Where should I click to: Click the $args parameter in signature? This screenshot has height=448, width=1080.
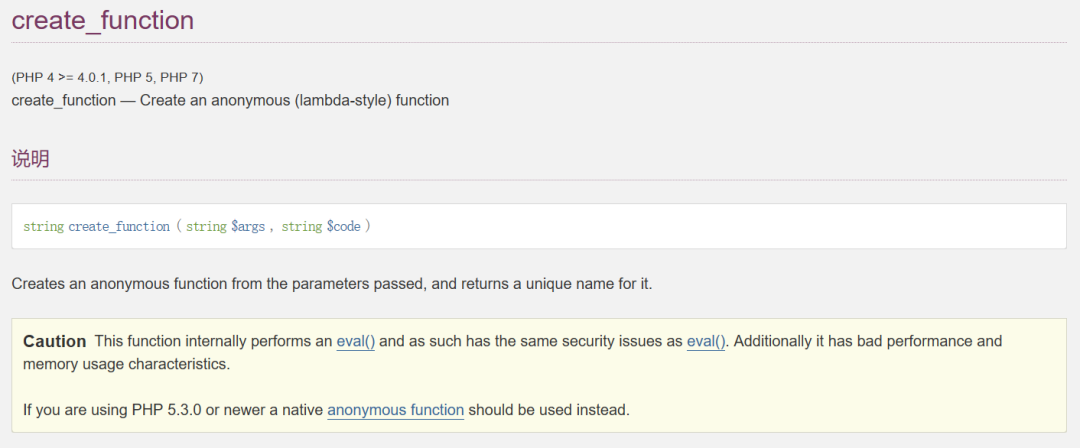tap(248, 227)
